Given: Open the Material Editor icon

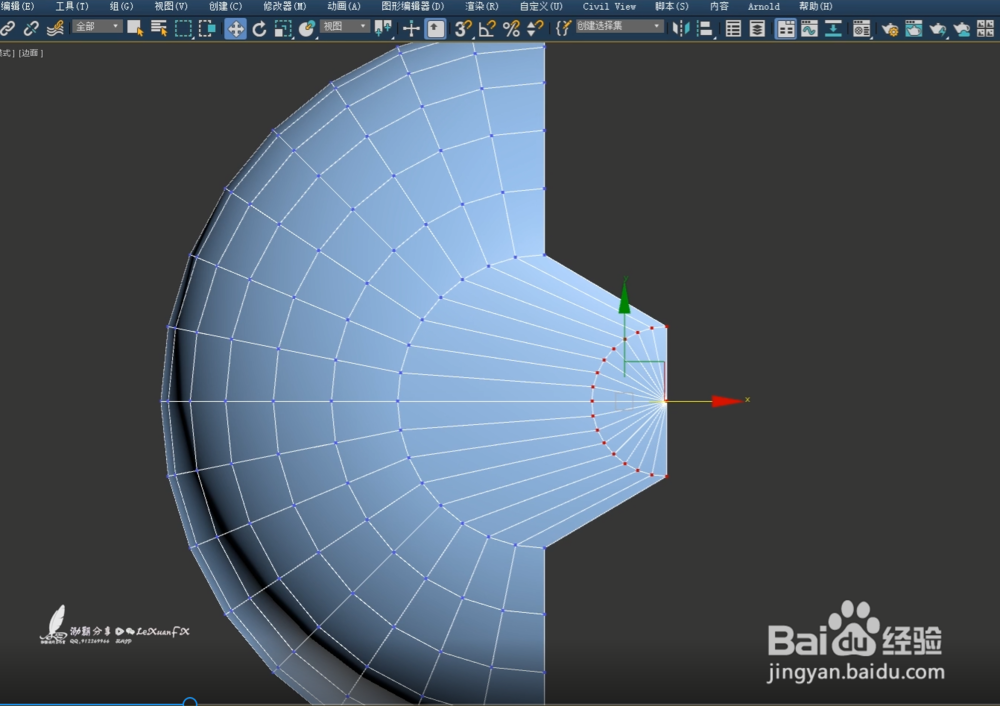Looking at the screenshot, I should pos(862,28).
